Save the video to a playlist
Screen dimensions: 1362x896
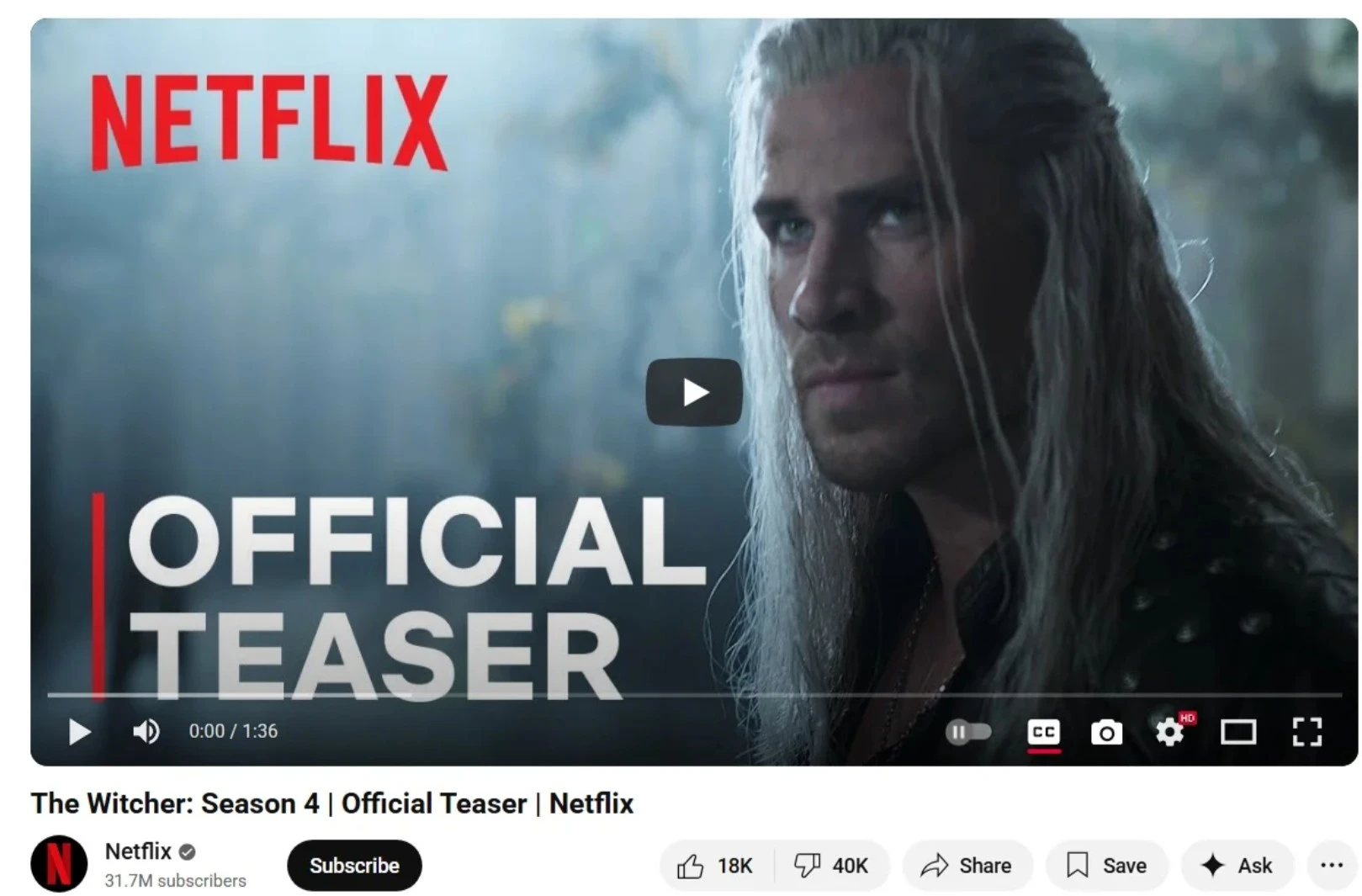coord(1106,866)
